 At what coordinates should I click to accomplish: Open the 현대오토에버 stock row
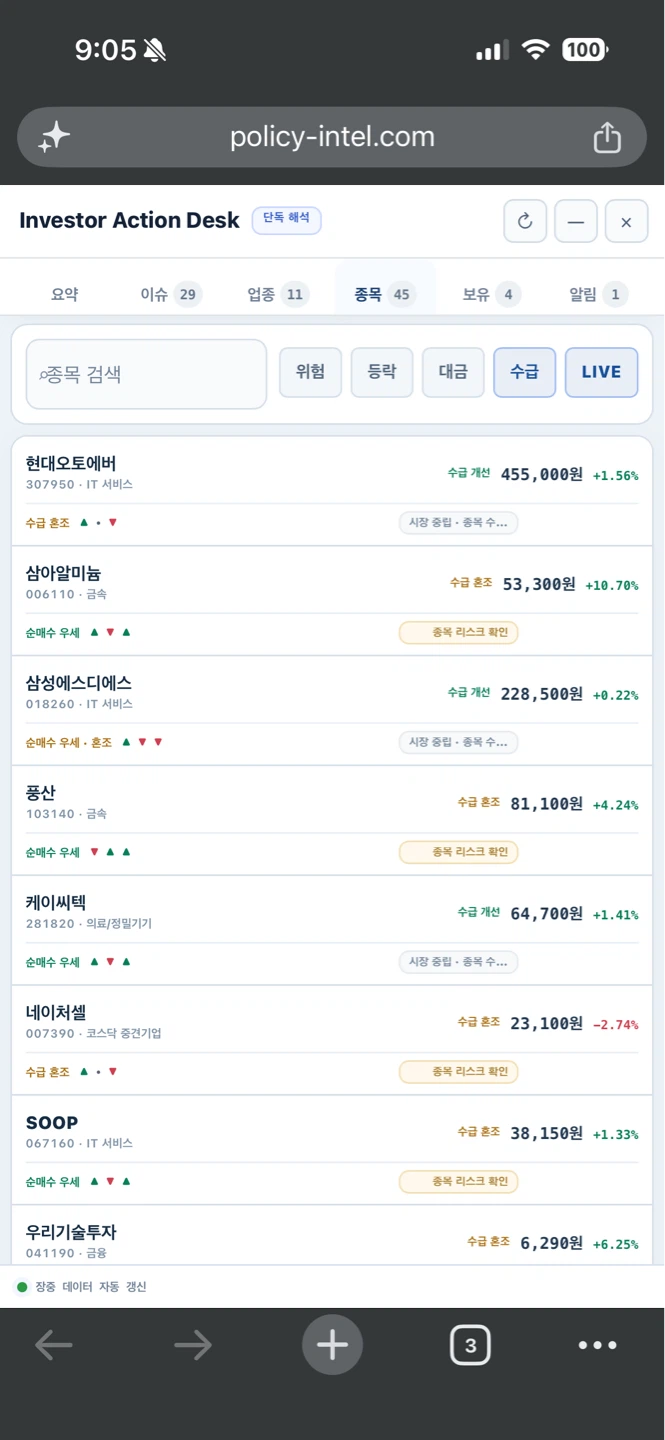point(332,491)
